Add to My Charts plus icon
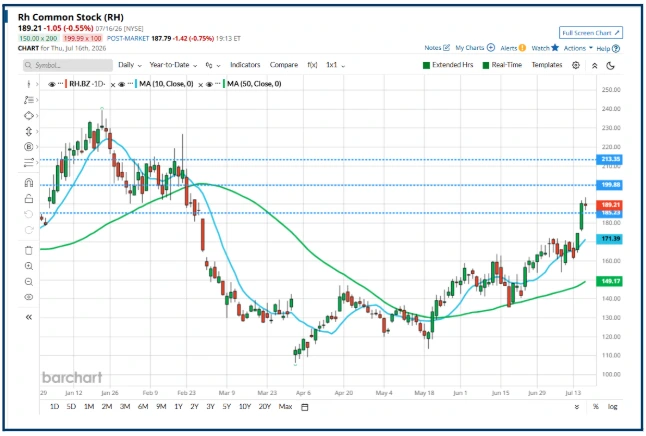Screen dimensions: 646x436 click(491, 47)
